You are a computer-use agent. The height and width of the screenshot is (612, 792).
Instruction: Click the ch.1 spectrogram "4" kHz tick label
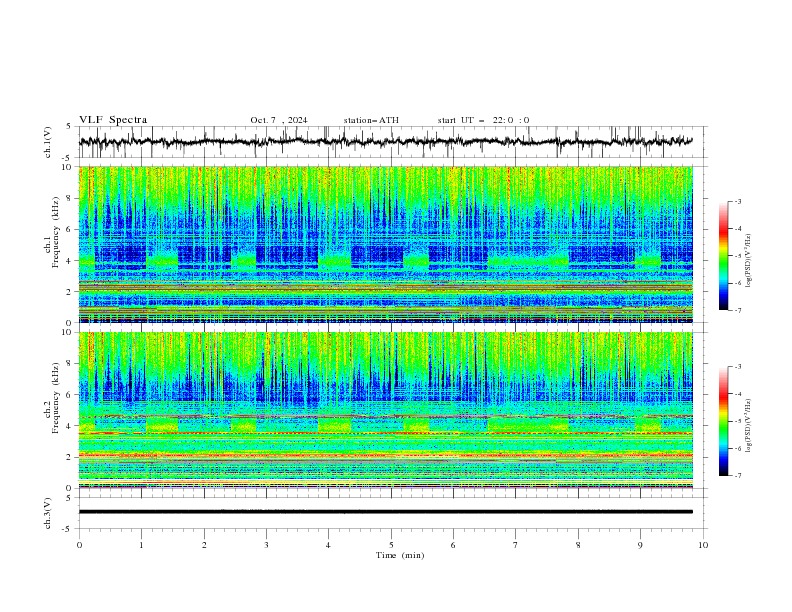(x=70, y=261)
